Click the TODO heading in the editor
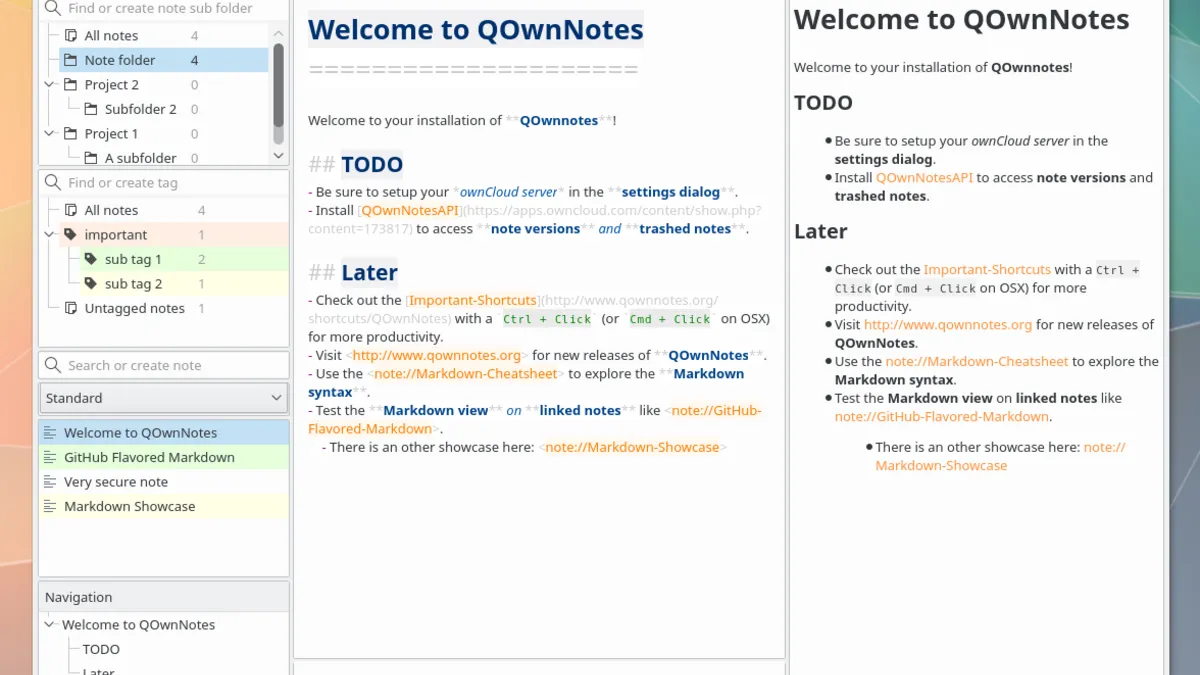This screenshot has width=1200, height=675. point(372,165)
